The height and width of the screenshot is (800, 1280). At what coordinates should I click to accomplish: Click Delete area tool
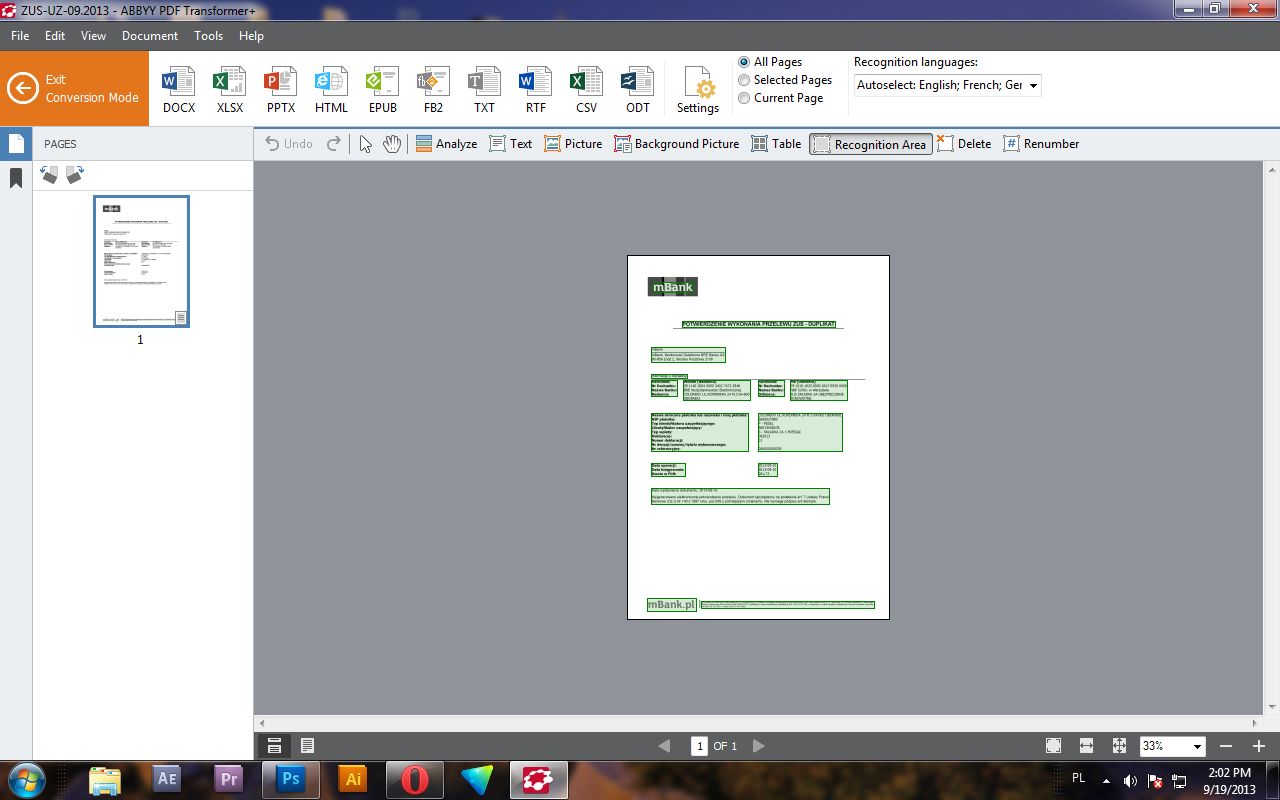point(964,144)
